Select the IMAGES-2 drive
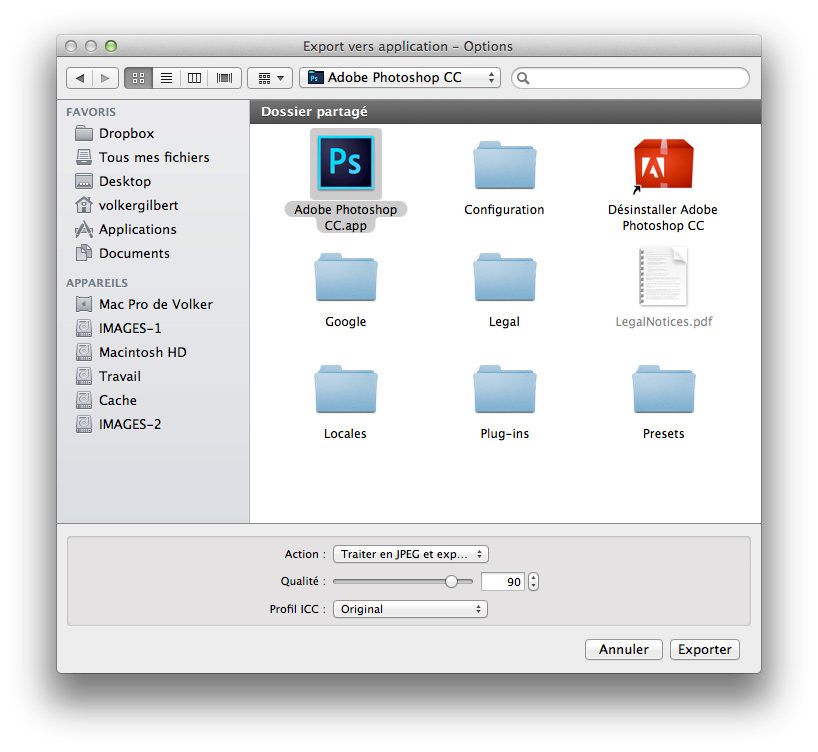The image size is (818, 752). tap(118, 424)
